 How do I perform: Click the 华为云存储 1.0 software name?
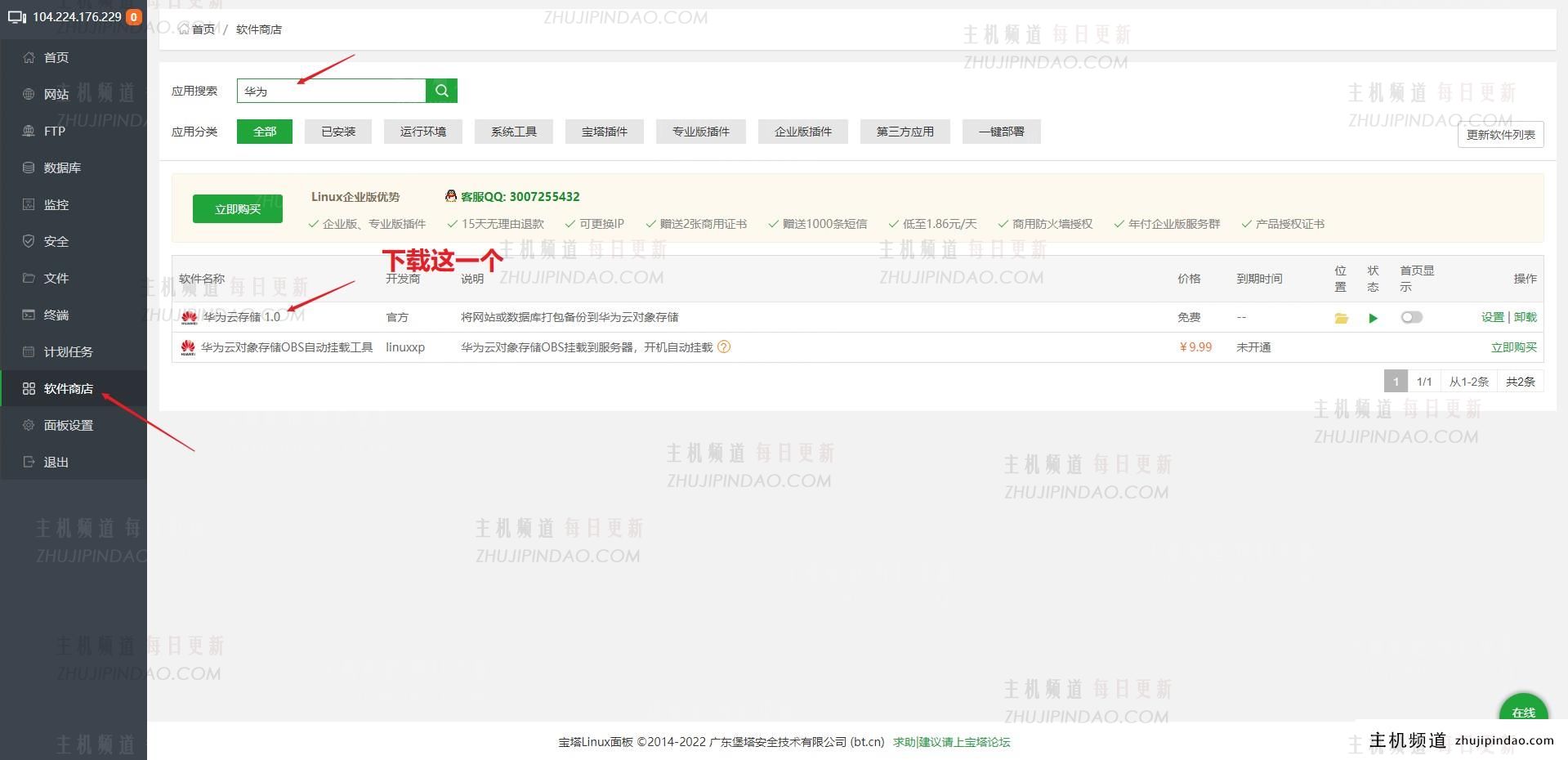pyautogui.click(x=242, y=317)
